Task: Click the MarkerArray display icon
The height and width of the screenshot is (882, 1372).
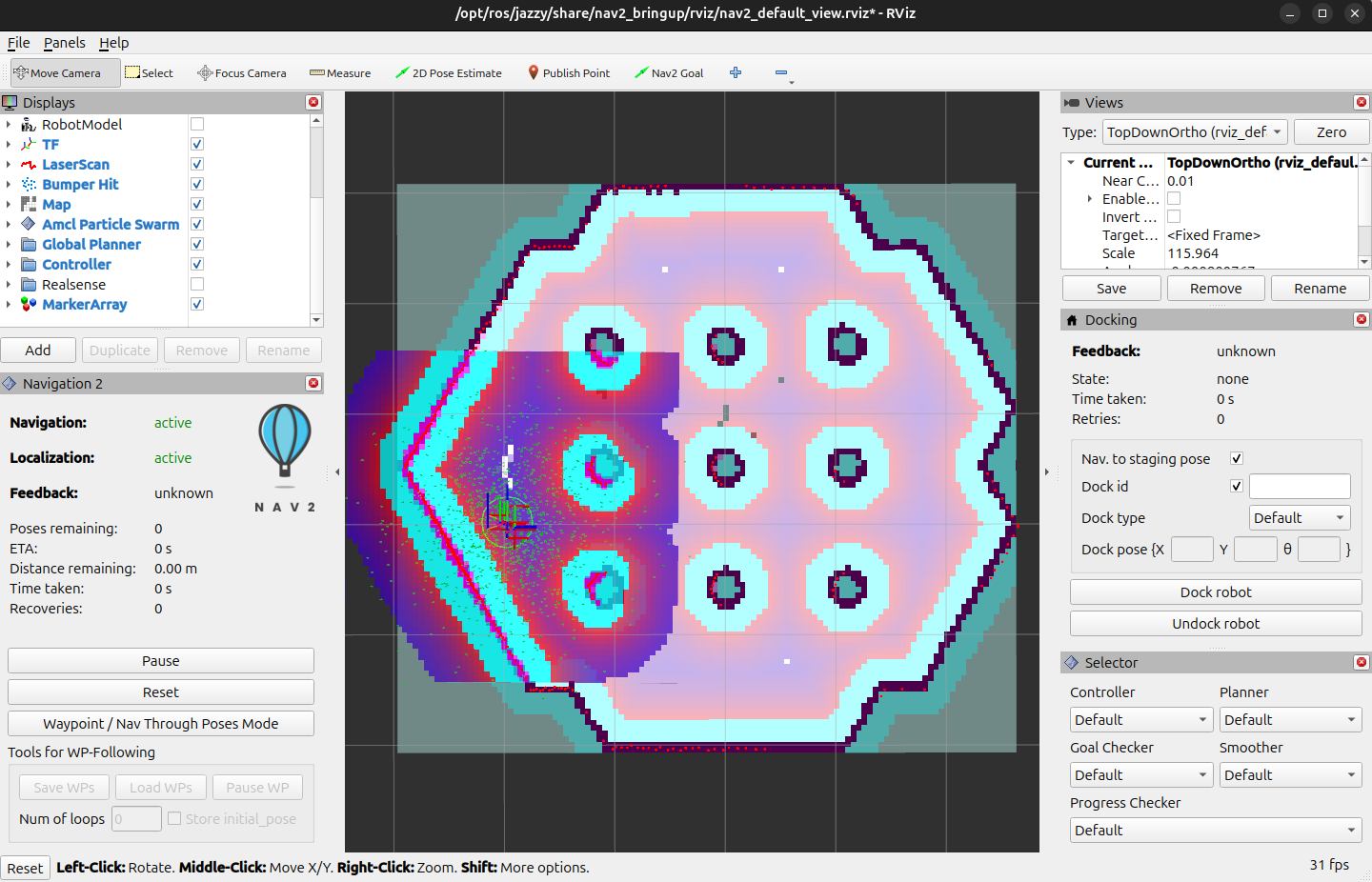Action: tap(29, 305)
